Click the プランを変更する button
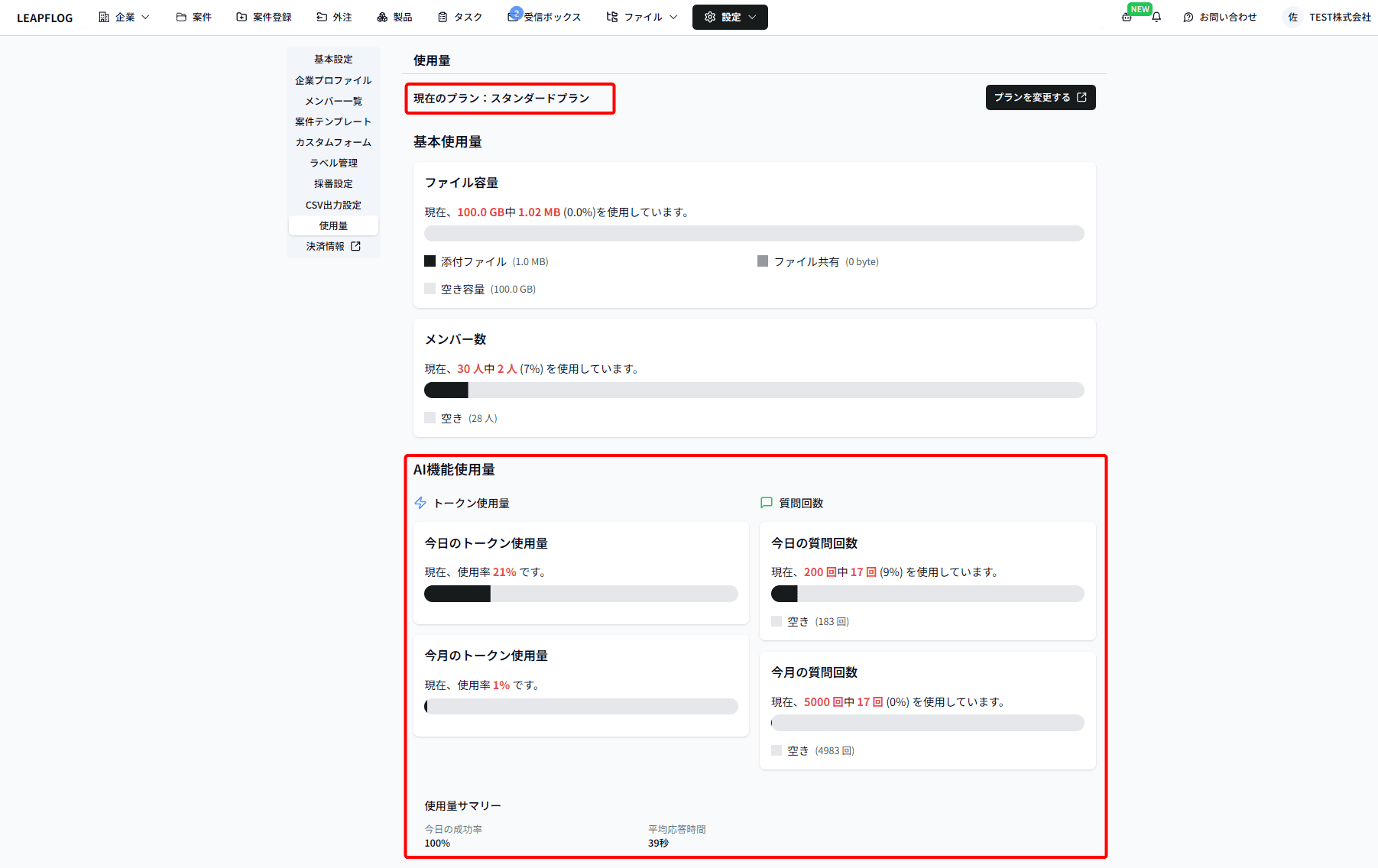Image resolution: width=1378 pixels, height=868 pixels. [1039, 97]
